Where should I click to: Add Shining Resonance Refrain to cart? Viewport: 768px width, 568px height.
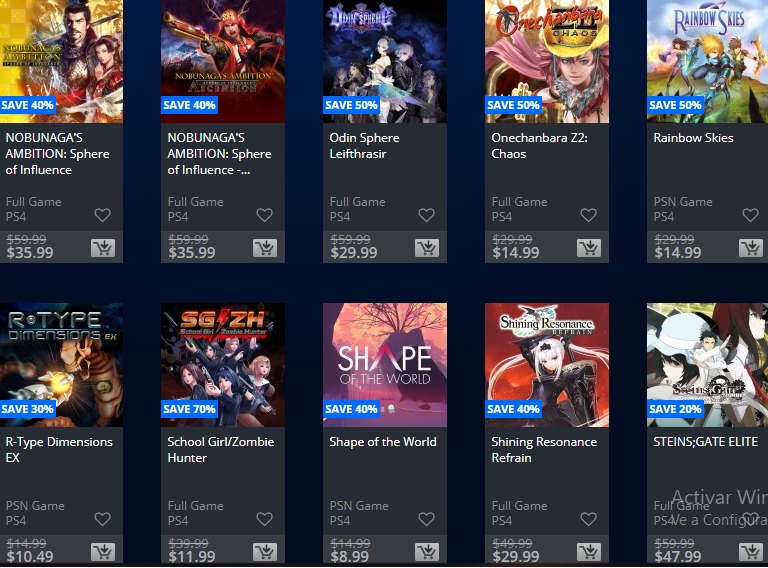[589, 552]
